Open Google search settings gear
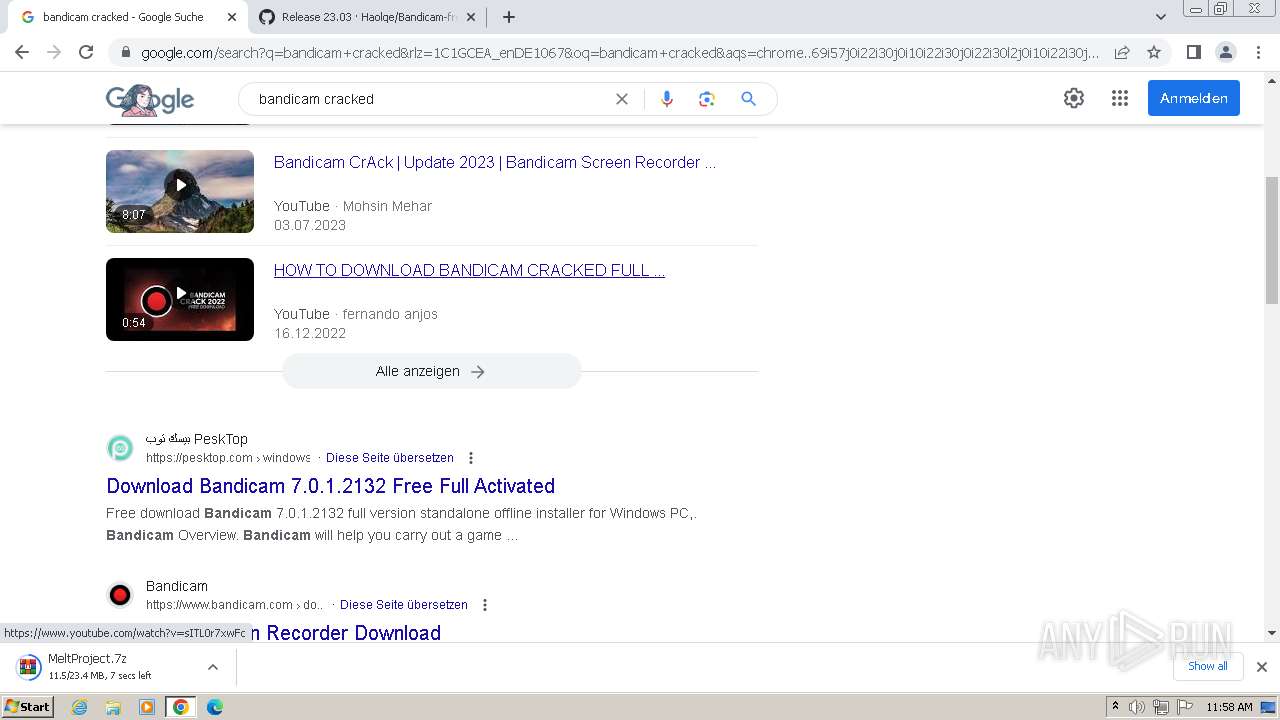This screenshot has width=1280, height=720. (x=1074, y=98)
